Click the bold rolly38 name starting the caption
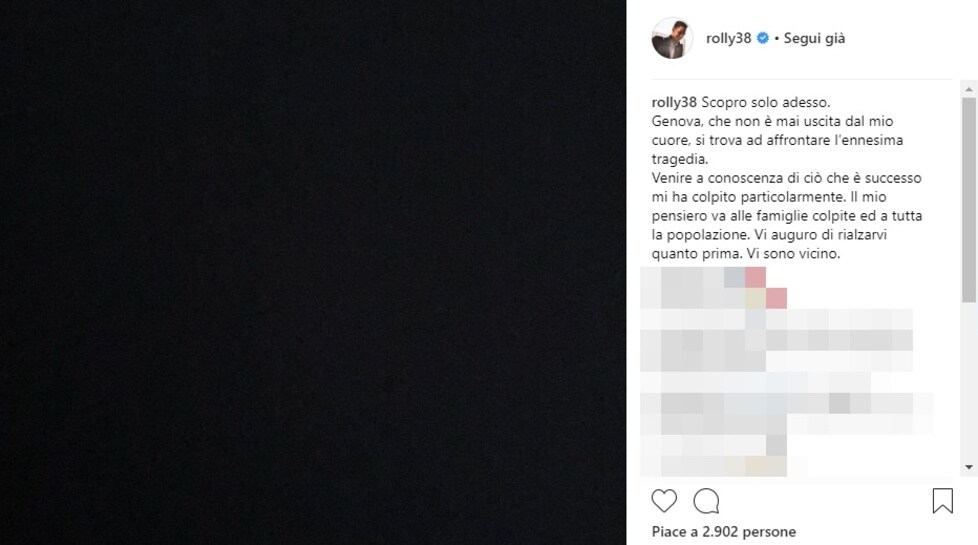 click(x=674, y=102)
